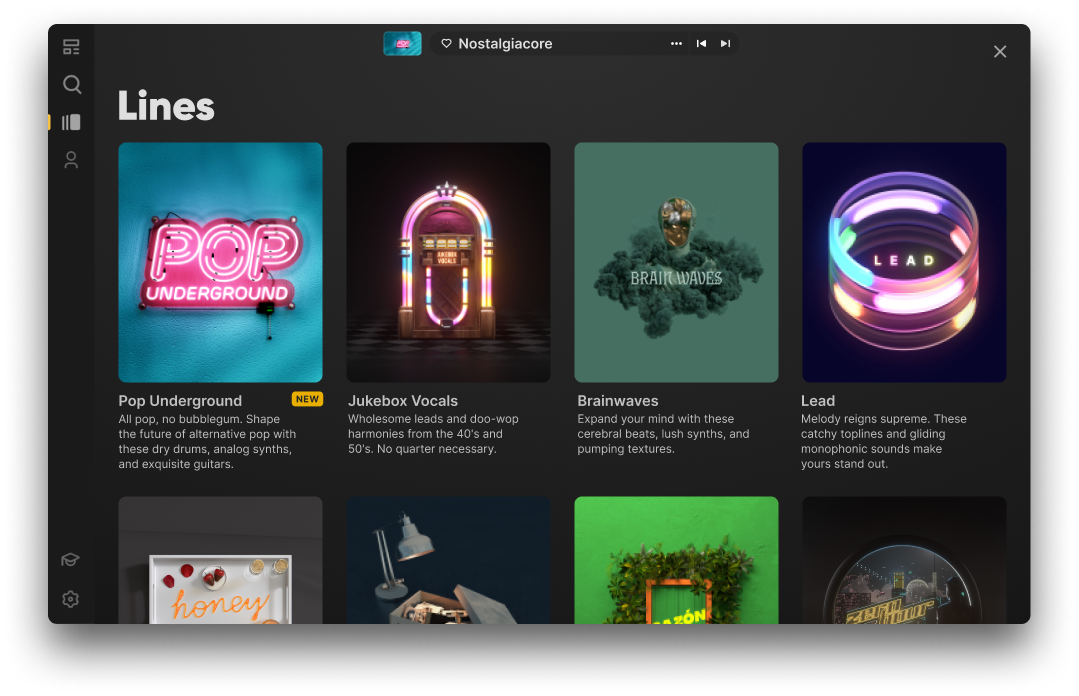Open the search icon in sidebar
Image resolution: width=1079 pixels, height=696 pixels.
pos(72,85)
